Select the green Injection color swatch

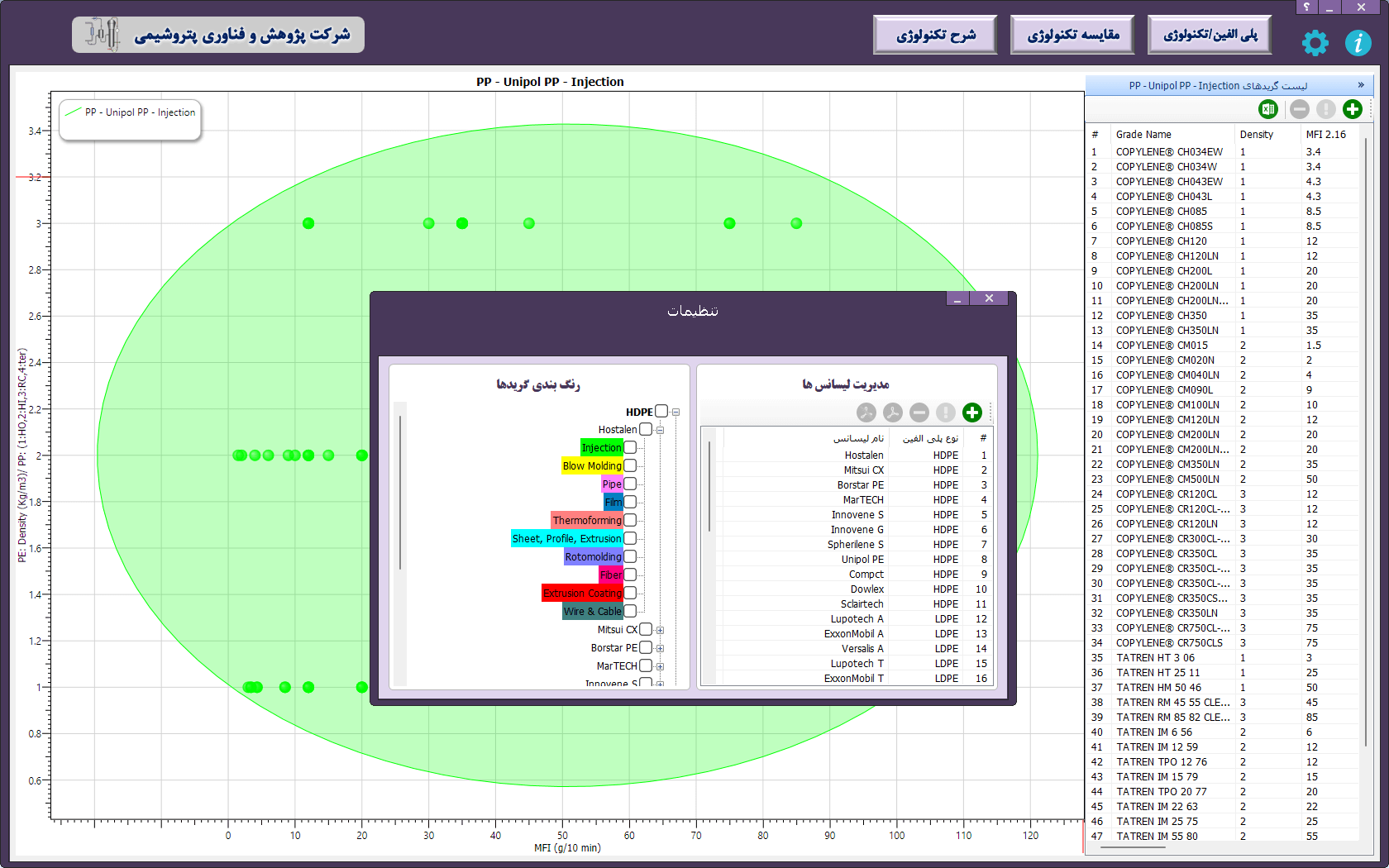(601, 448)
